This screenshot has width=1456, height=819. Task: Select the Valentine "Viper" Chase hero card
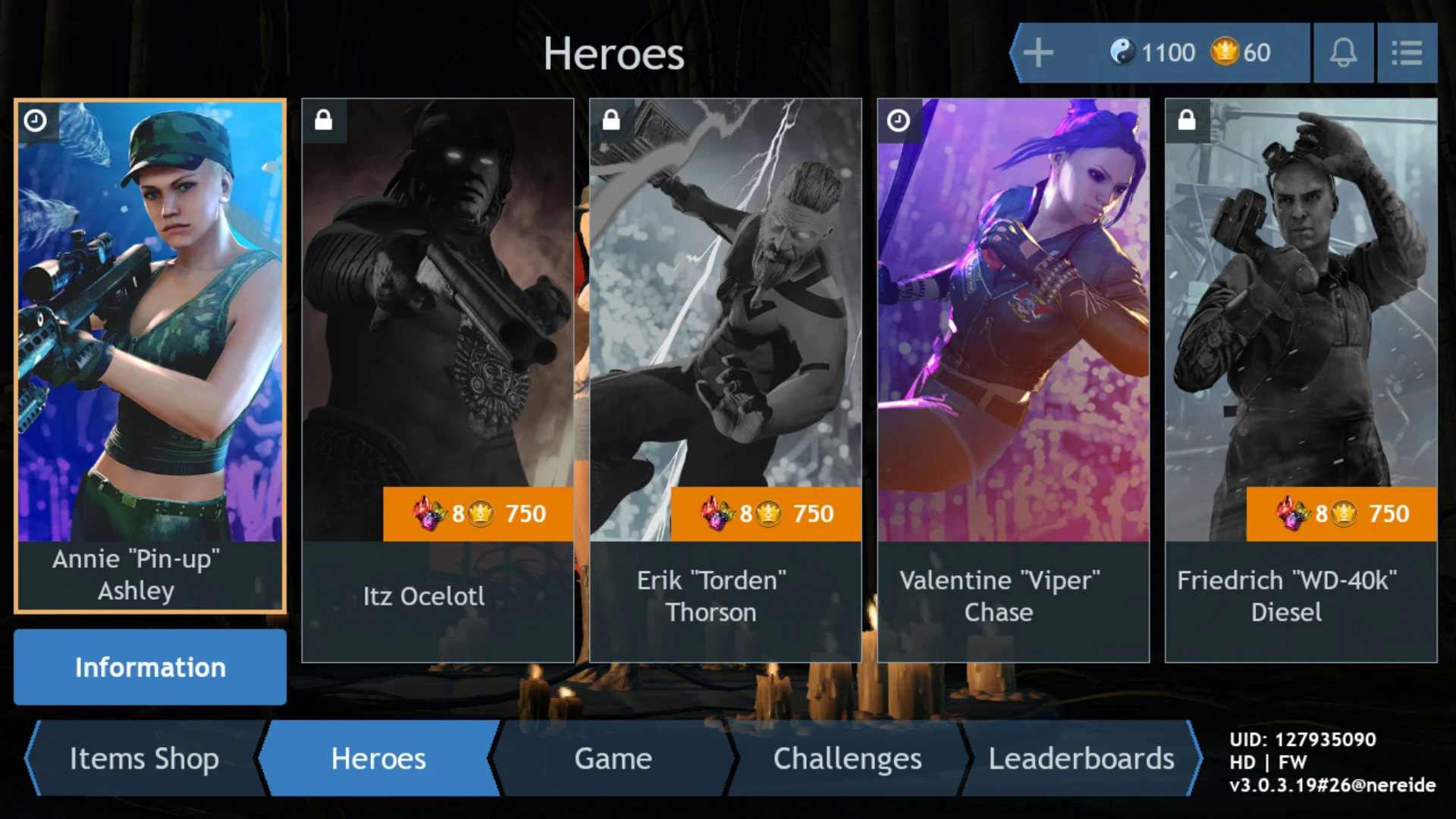click(x=1013, y=380)
